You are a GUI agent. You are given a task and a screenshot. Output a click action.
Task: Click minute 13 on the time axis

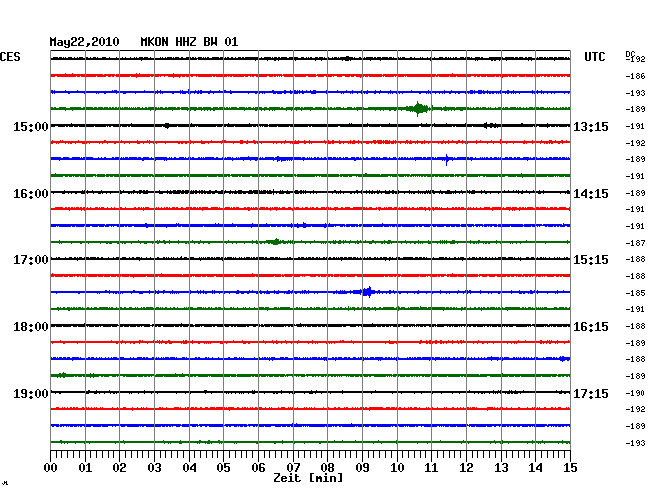point(501,467)
